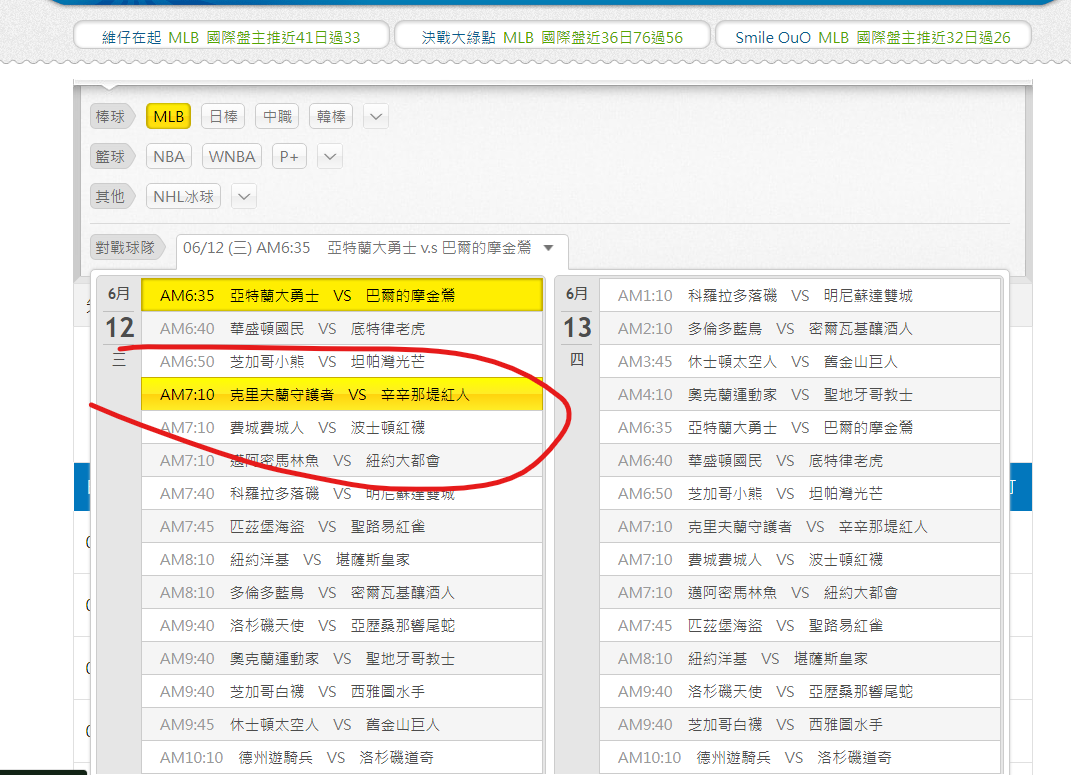Open the WNBA league tab
1071x775 pixels.
232,156
